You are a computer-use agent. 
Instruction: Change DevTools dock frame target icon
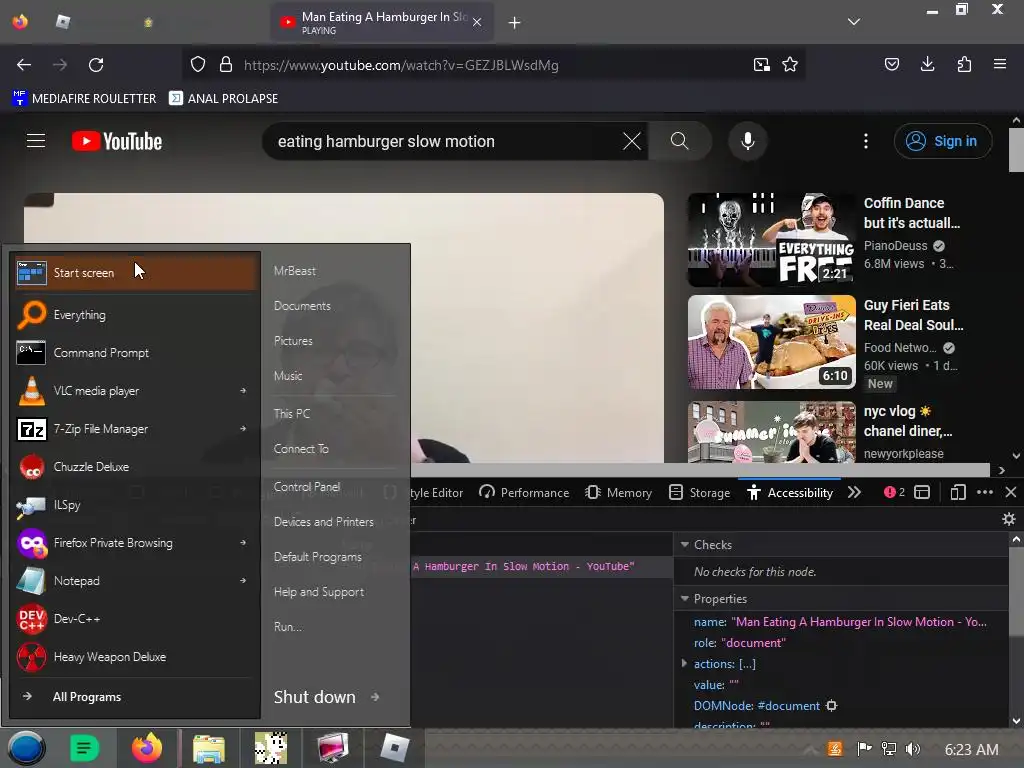tap(921, 492)
